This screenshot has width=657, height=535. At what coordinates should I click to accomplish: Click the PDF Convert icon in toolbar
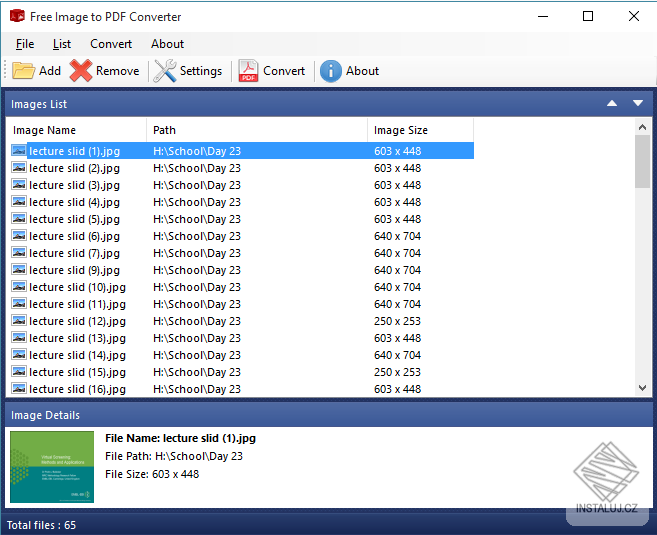pyautogui.click(x=248, y=71)
